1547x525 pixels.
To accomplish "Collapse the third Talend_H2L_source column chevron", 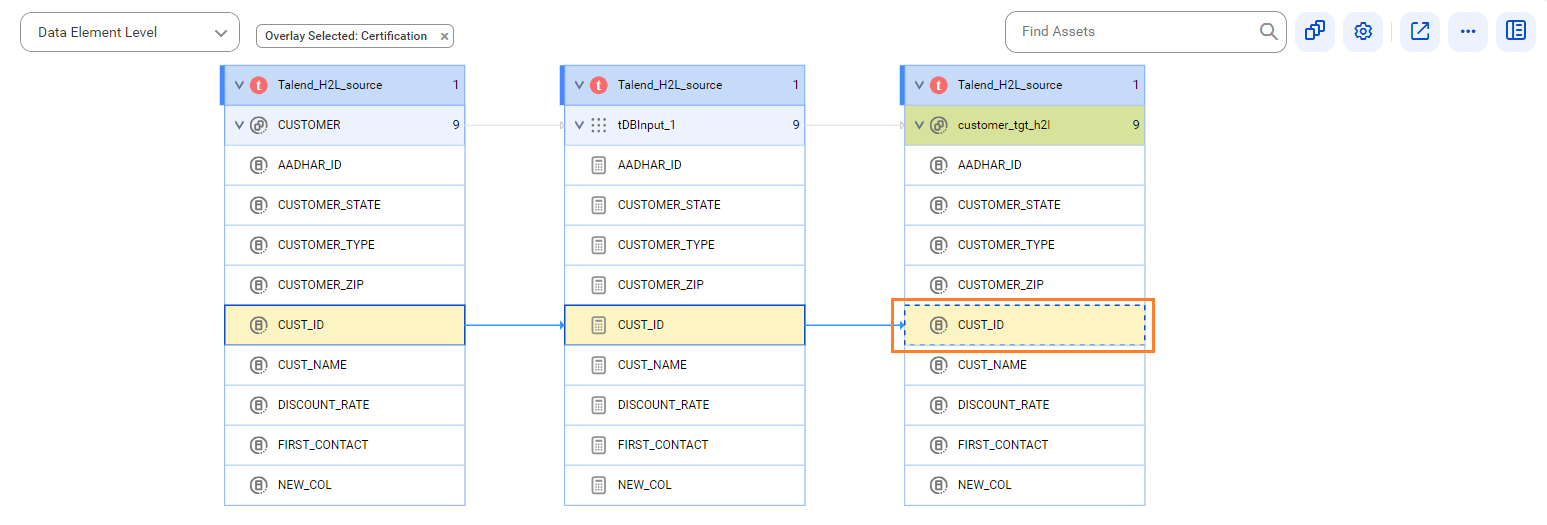I will coord(919,85).
